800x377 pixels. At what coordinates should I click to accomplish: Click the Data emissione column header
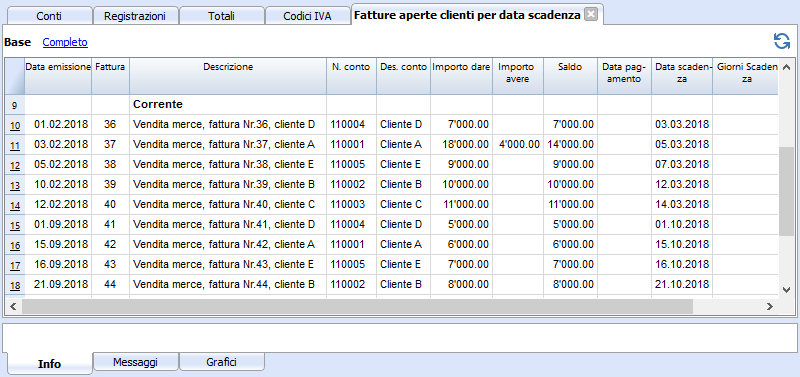pos(58,76)
